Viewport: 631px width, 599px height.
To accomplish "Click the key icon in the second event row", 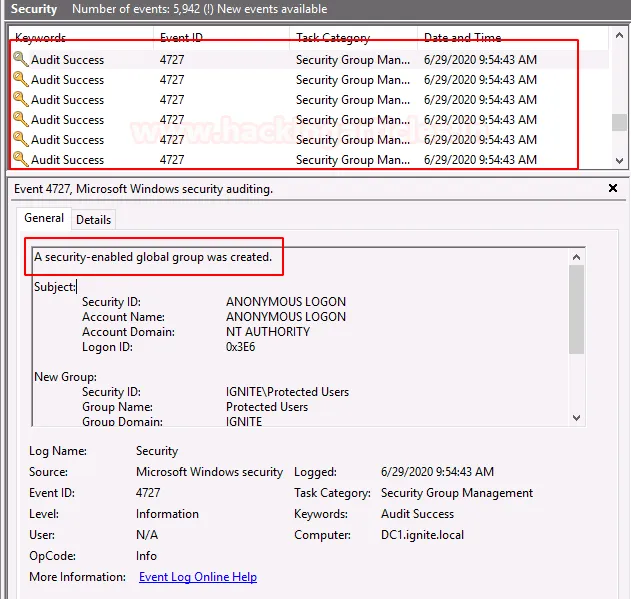I will coord(20,80).
